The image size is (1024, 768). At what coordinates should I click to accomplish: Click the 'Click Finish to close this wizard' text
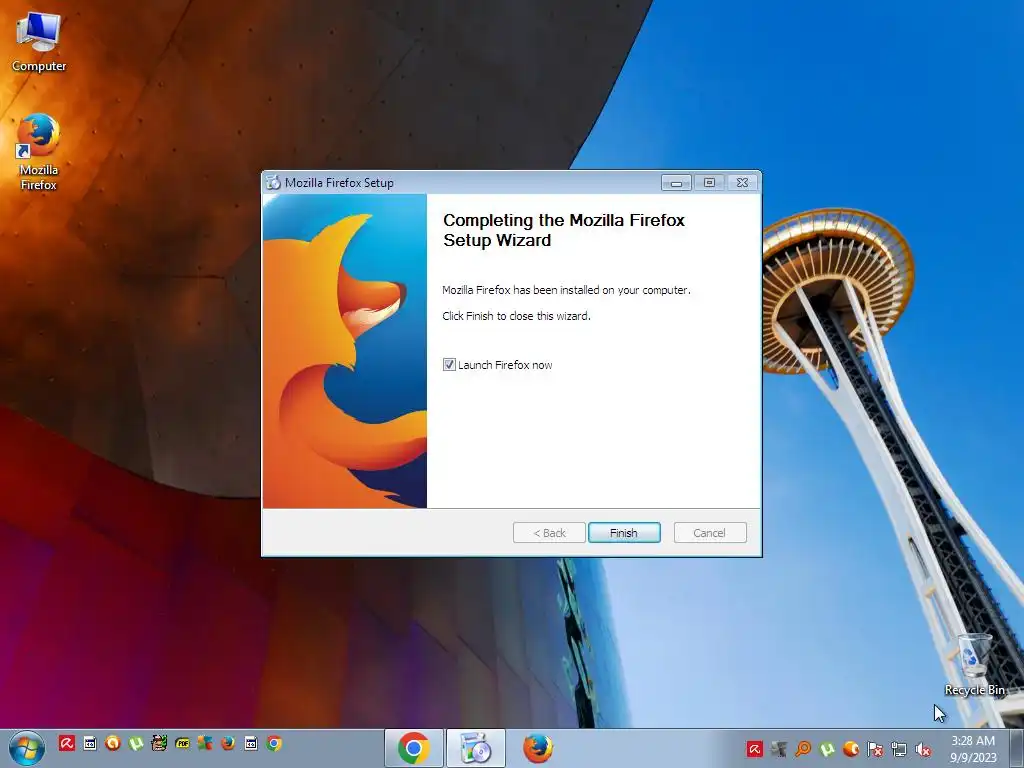point(516,316)
